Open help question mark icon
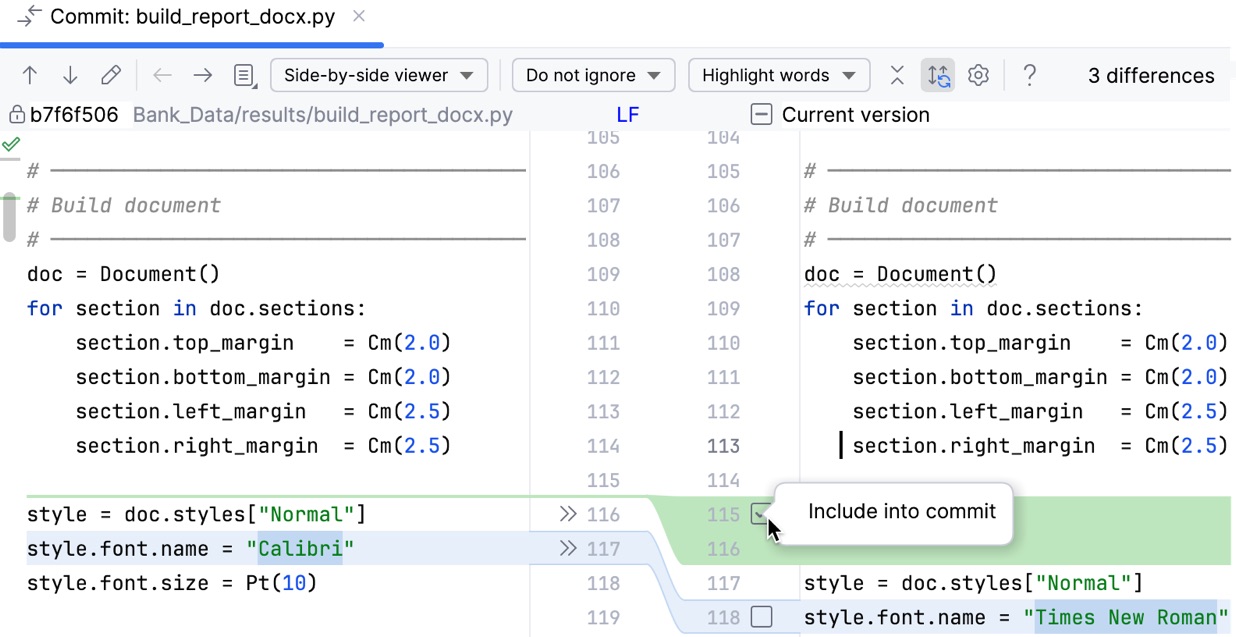 point(1029,75)
